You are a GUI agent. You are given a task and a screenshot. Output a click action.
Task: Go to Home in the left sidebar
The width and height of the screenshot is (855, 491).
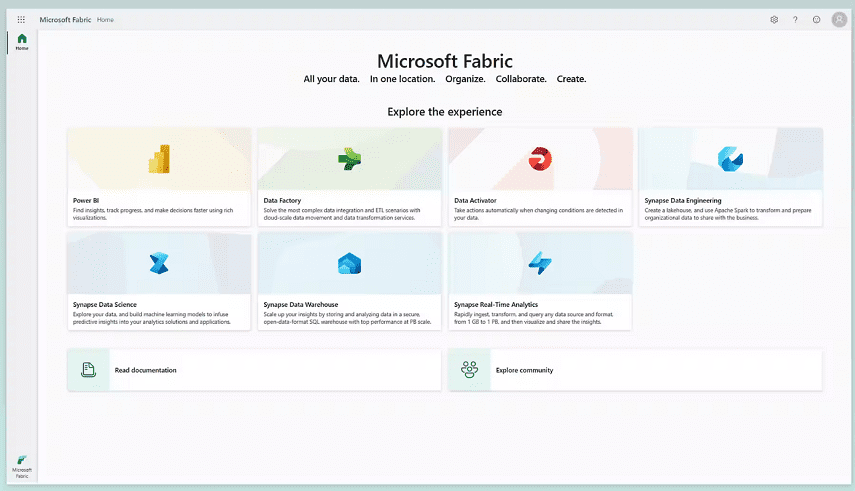22,41
